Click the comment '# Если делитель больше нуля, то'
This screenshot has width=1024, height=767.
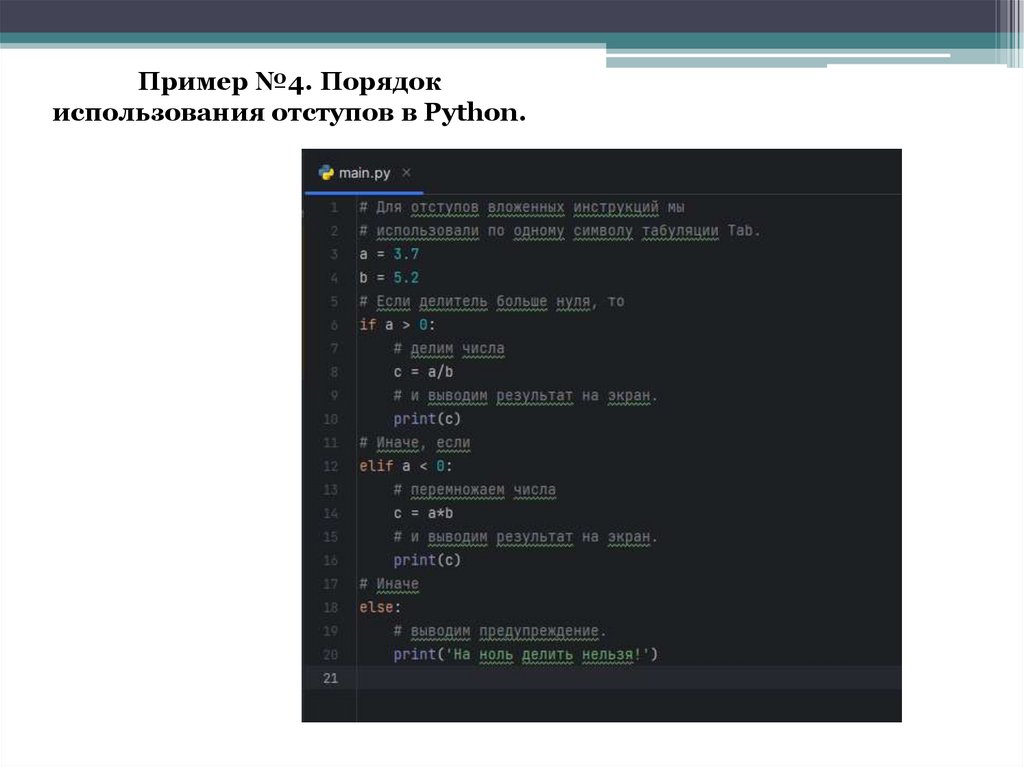pyautogui.click(x=492, y=302)
